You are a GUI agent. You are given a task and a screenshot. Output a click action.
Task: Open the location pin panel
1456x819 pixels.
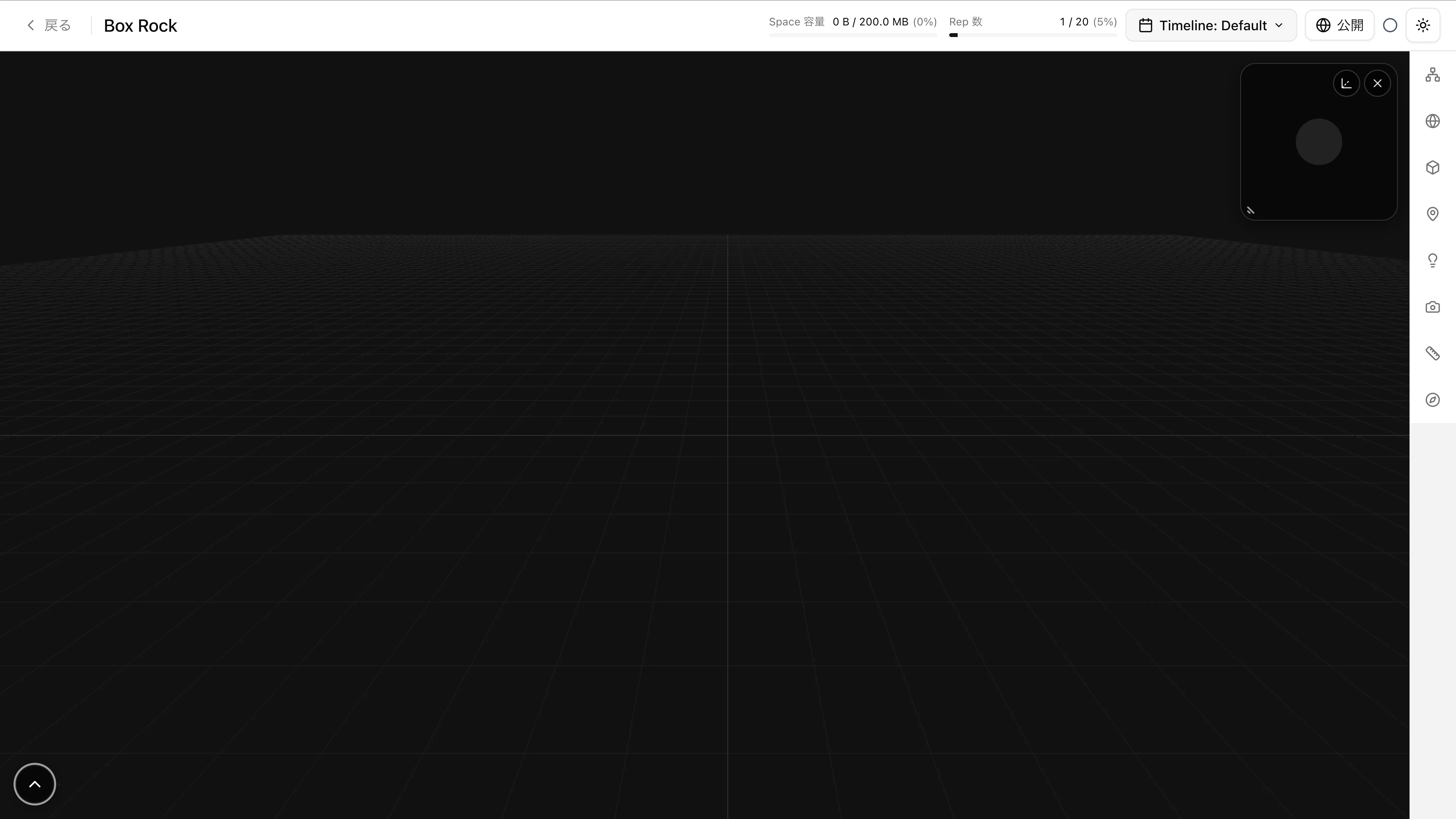point(1432,214)
